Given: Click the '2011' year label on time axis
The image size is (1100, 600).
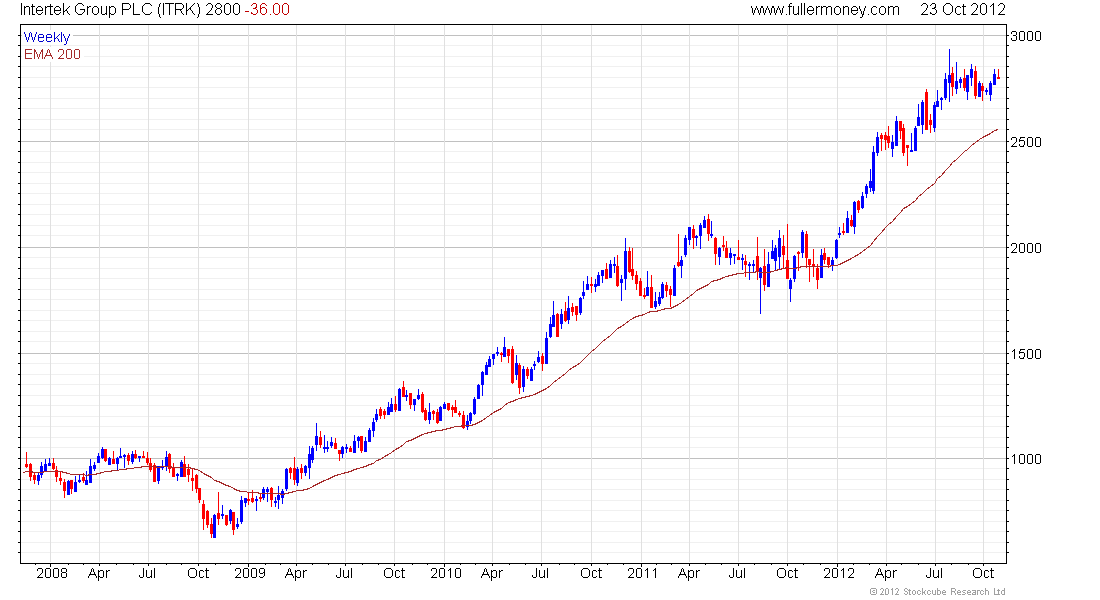Looking at the screenshot, I should tap(643, 573).
